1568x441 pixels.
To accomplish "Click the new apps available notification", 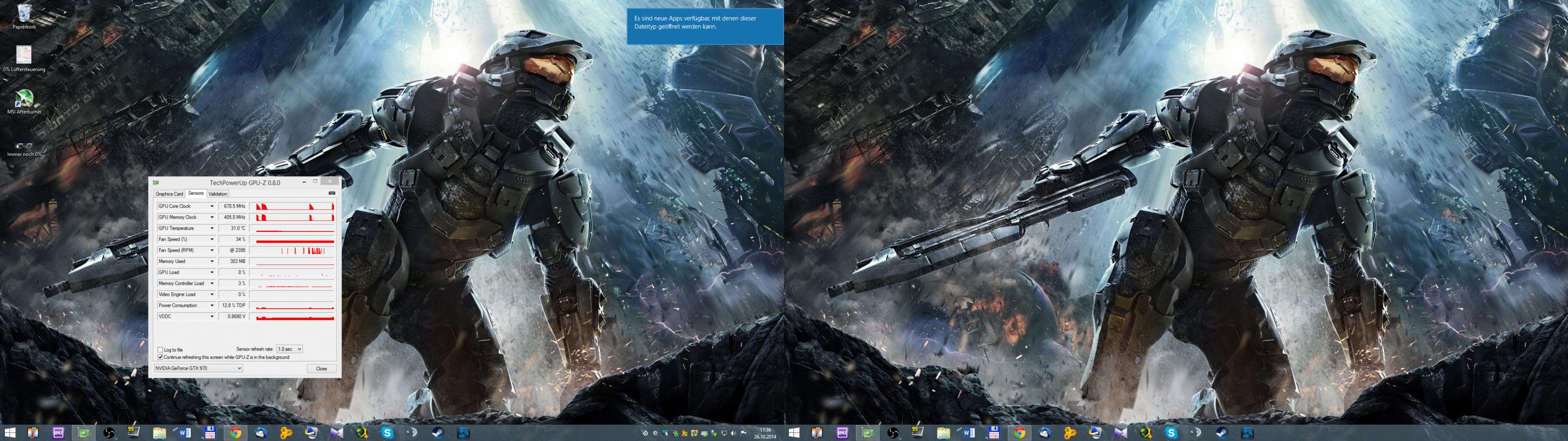I will [705, 26].
